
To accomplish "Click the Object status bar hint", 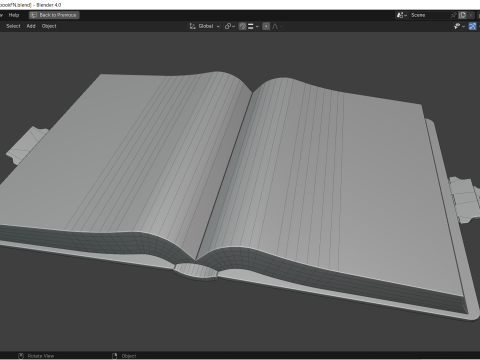I will tap(129, 356).
